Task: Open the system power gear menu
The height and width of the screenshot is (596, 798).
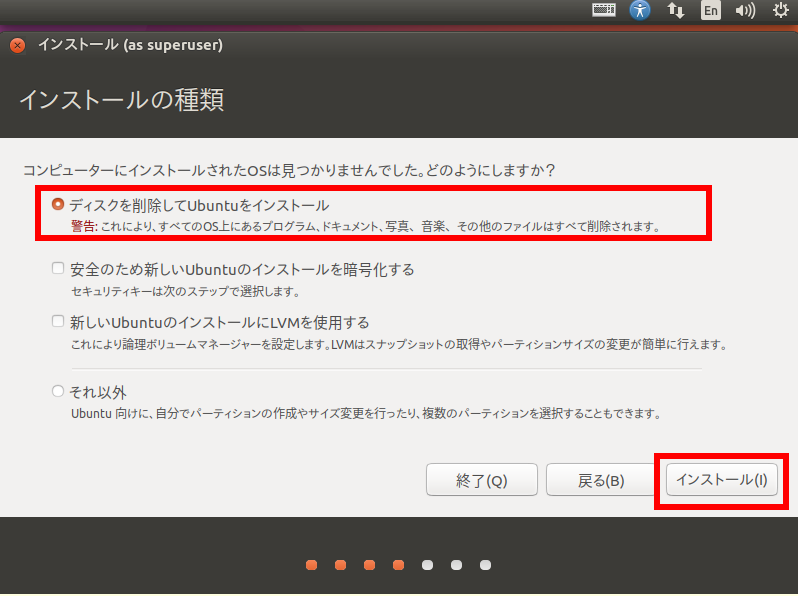Action: click(781, 10)
